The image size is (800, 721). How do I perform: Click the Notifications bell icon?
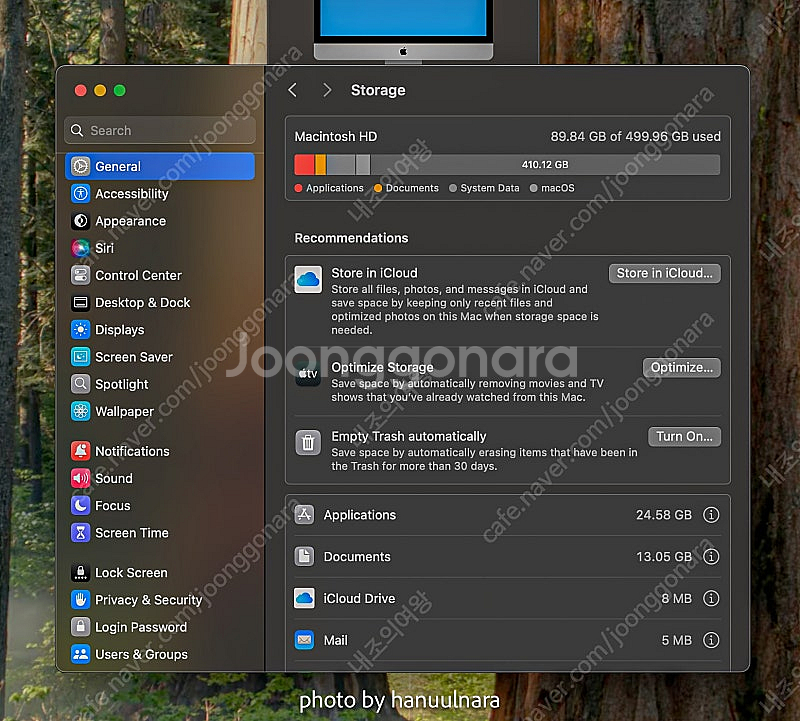[81, 451]
